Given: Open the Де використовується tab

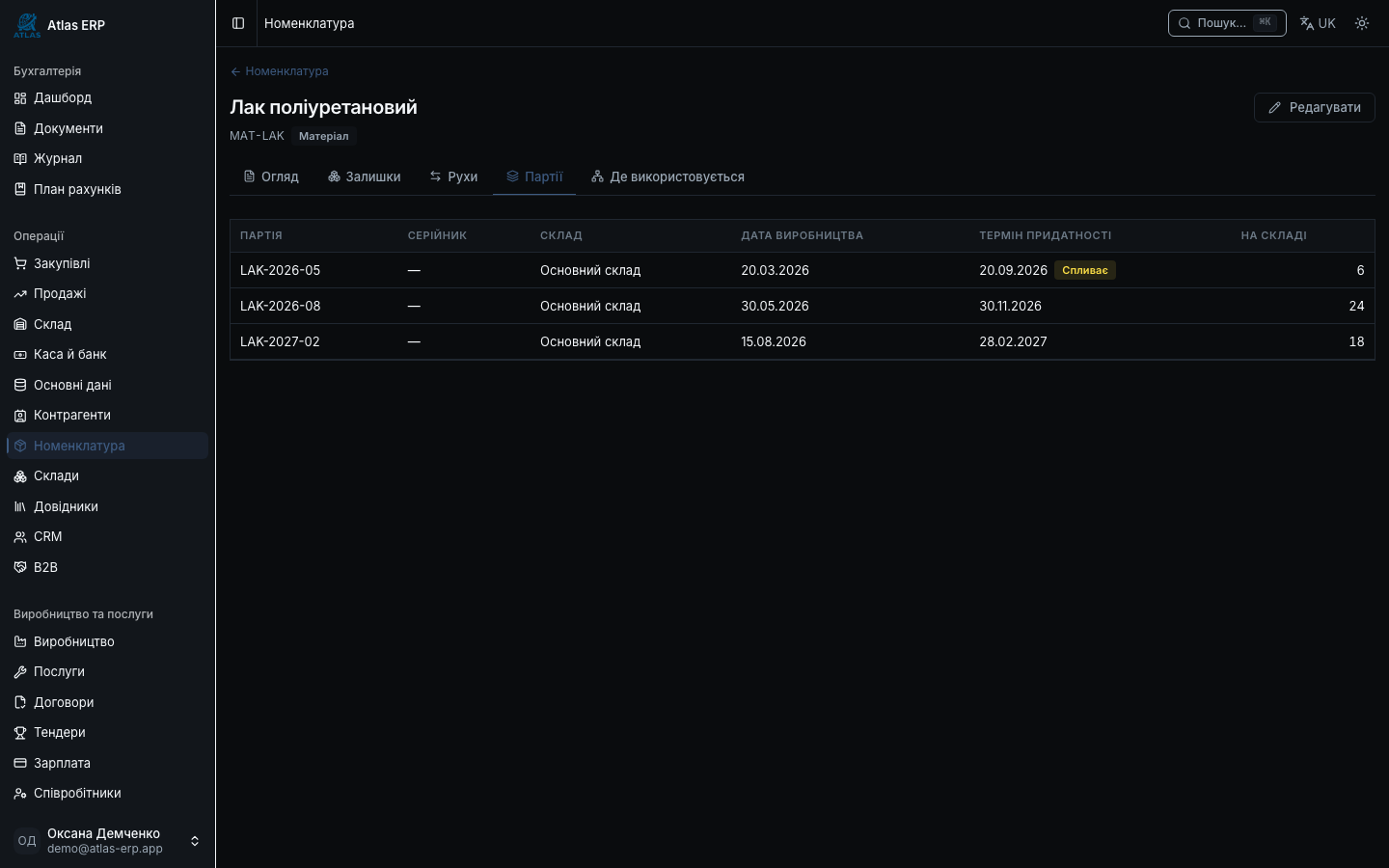Looking at the screenshot, I should [x=667, y=176].
